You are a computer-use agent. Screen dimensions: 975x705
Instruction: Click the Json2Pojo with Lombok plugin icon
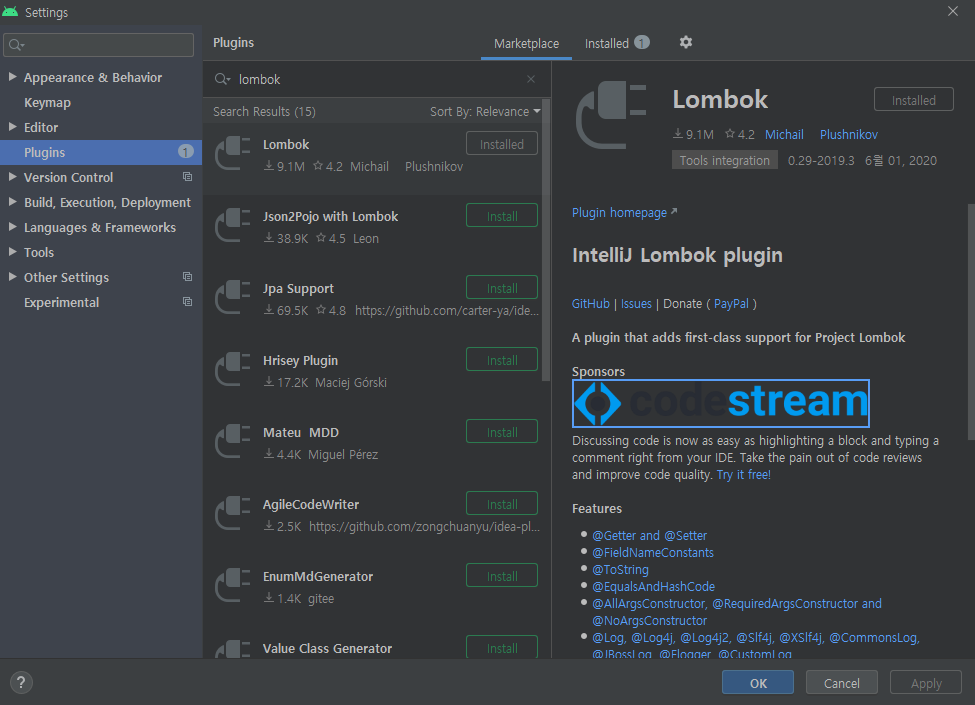[233, 226]
